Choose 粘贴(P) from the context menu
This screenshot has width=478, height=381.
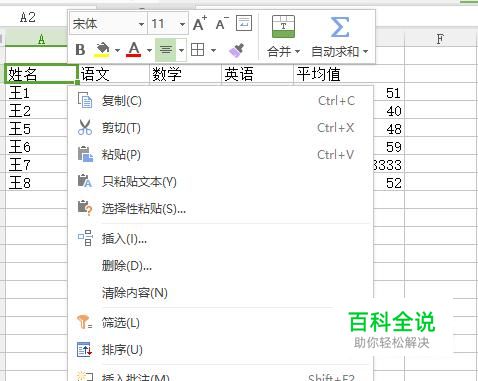(220, 154)
